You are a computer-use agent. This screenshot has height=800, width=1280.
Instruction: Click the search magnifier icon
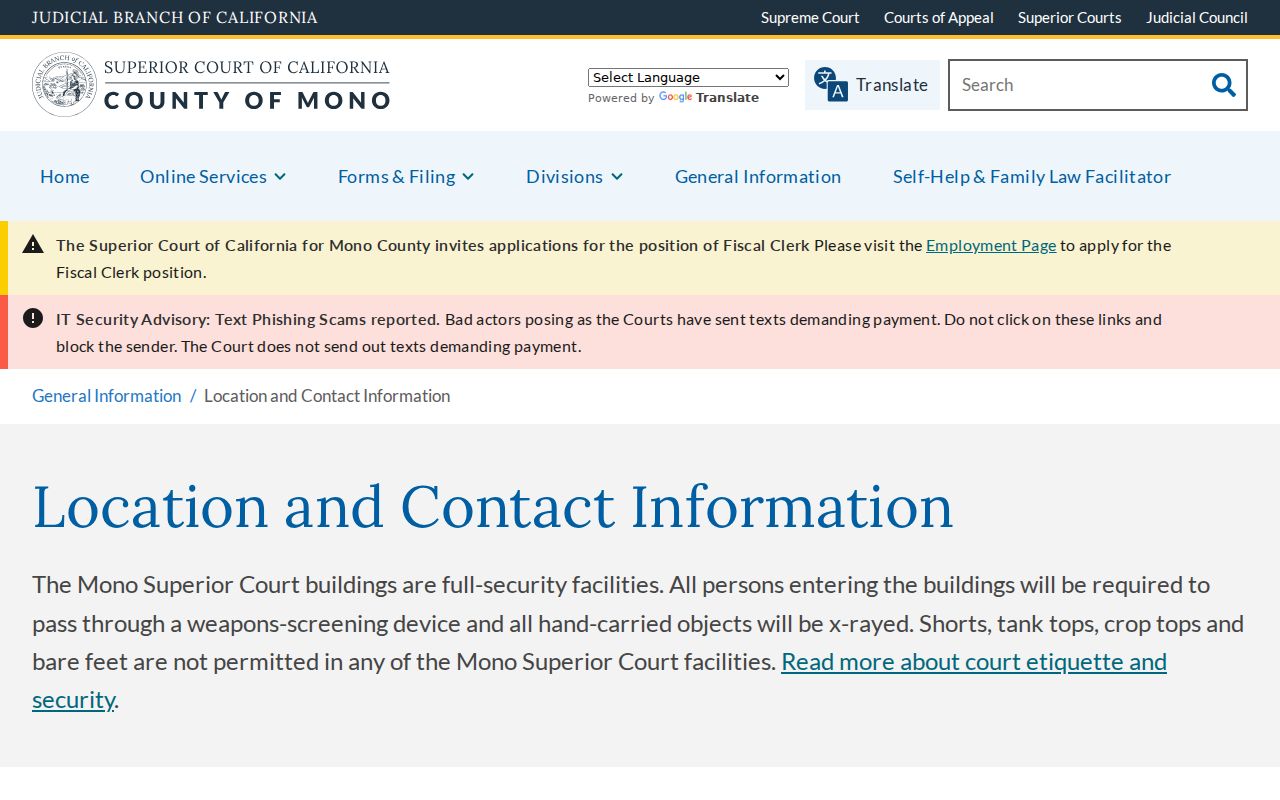point(1223,85)
